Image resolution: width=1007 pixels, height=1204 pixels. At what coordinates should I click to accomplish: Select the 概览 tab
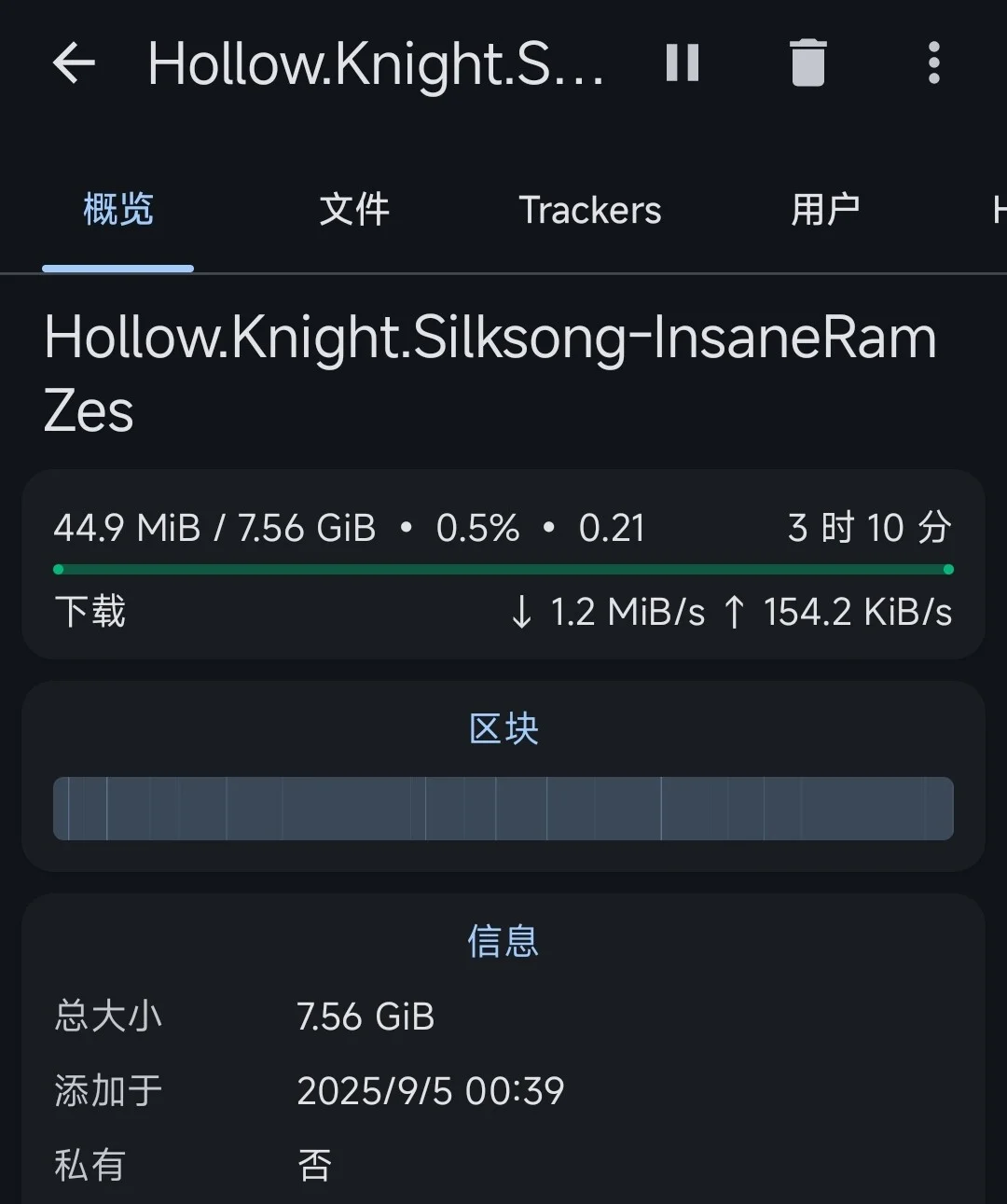coord(117,210)
